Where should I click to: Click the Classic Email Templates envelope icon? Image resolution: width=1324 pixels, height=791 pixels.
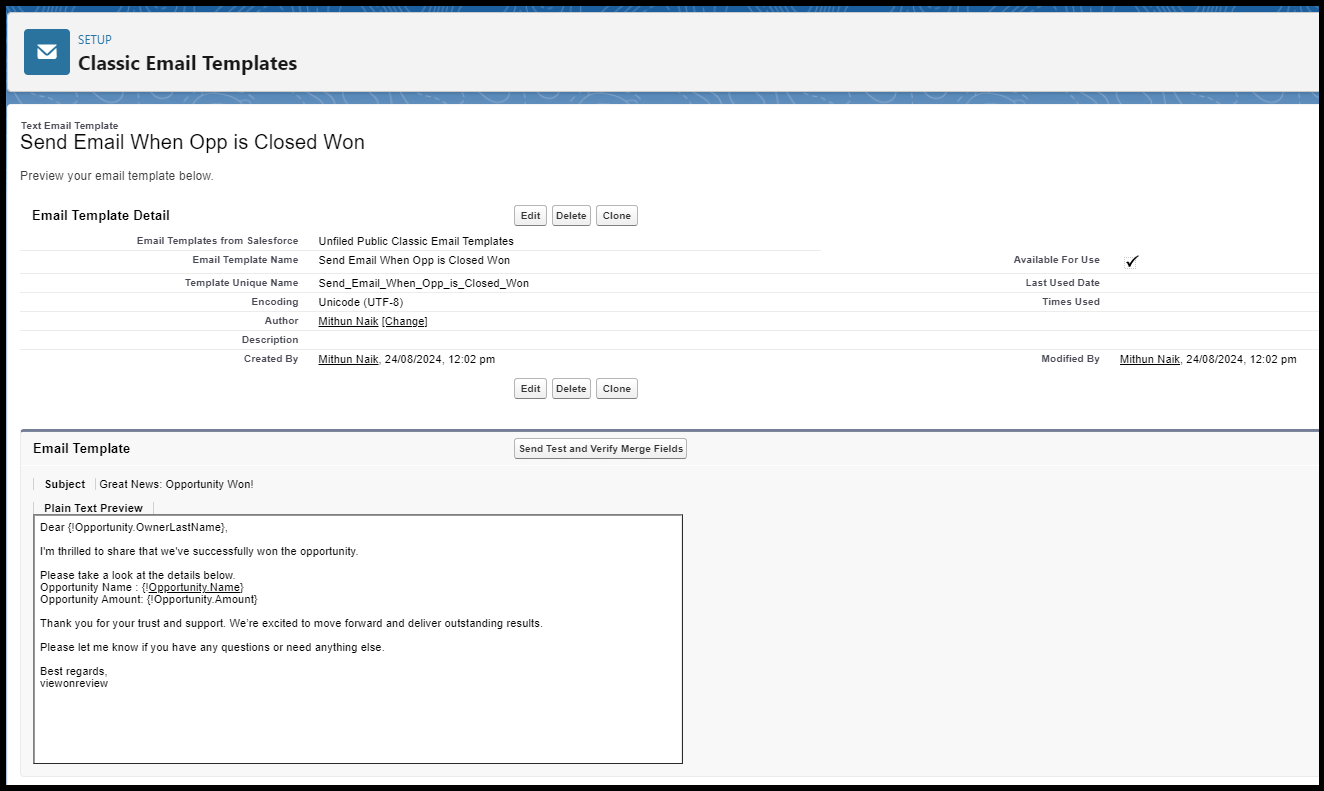(47, 52)
